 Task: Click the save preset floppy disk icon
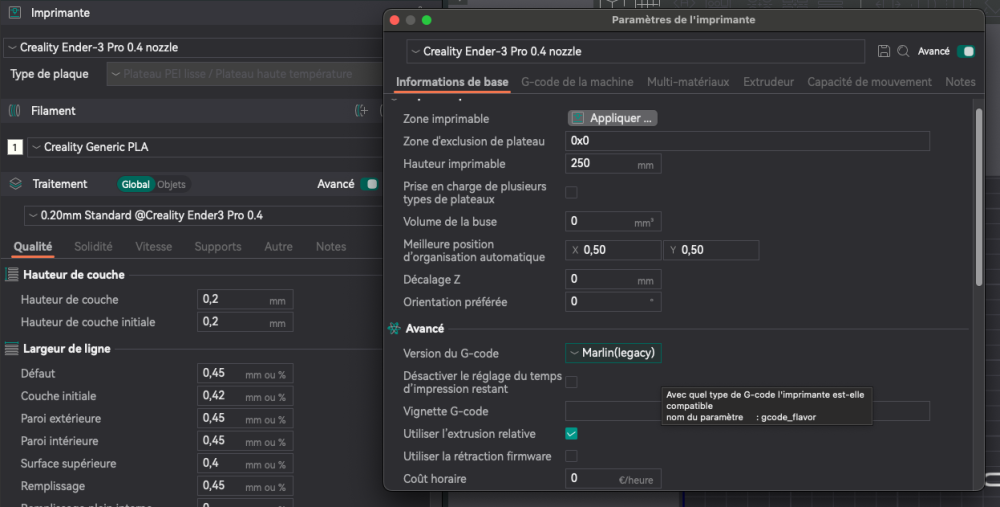(x=883, y=51)
